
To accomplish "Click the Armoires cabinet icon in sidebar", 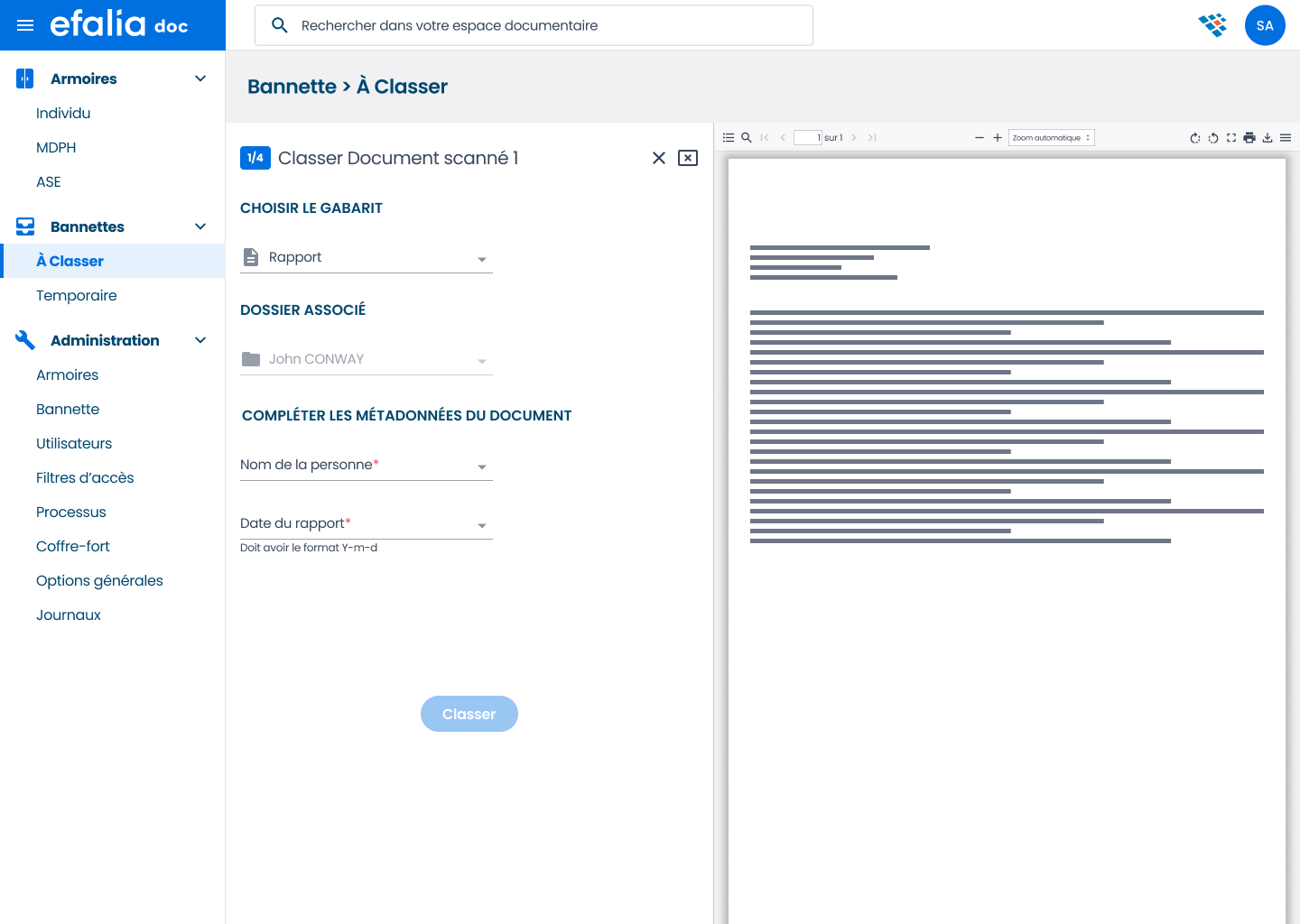I will pyautogui.click(x=25, y=79).
